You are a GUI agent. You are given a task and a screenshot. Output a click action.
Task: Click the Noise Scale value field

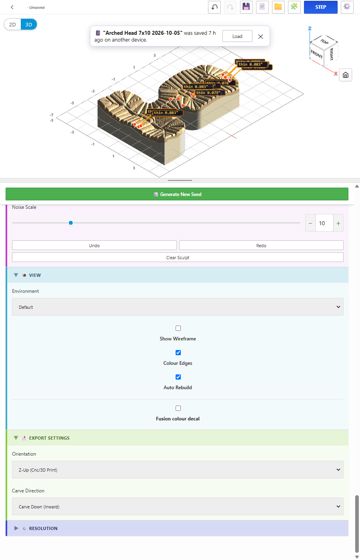point(324,223)
